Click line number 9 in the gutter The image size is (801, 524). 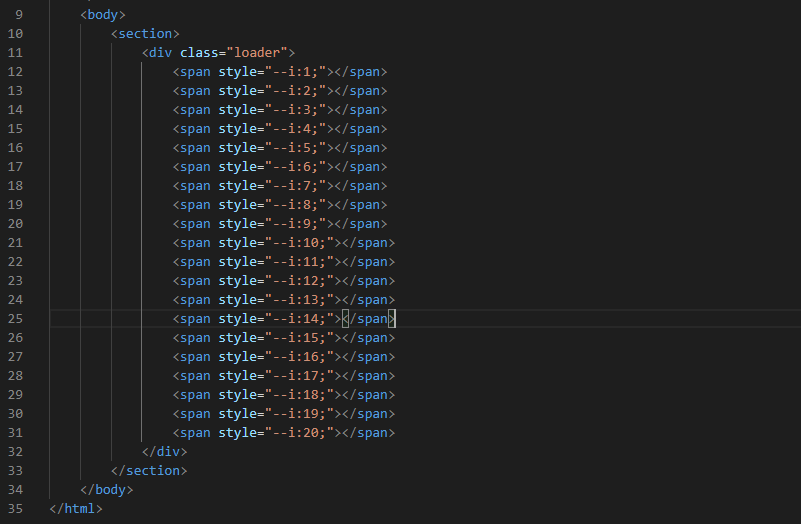click(x=19, y=14)
